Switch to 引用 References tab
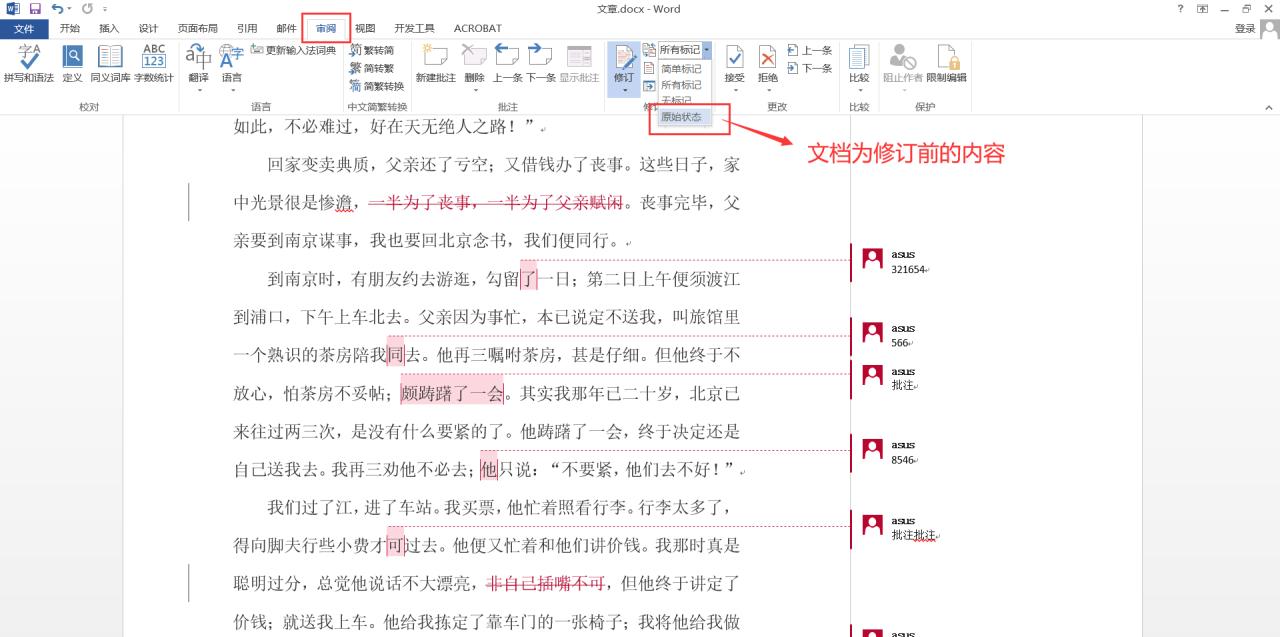This screenshot has width=1280, height=637. [x=247, y=28]
